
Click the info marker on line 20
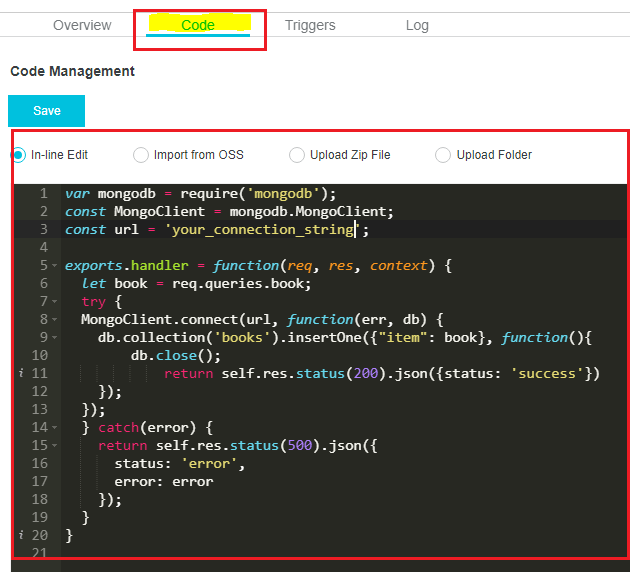[x=21, y=535]
